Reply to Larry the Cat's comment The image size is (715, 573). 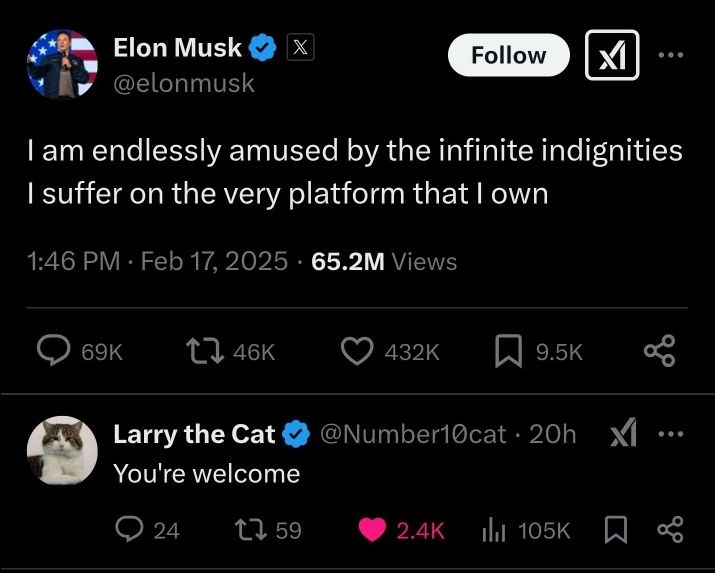[129, 530]
